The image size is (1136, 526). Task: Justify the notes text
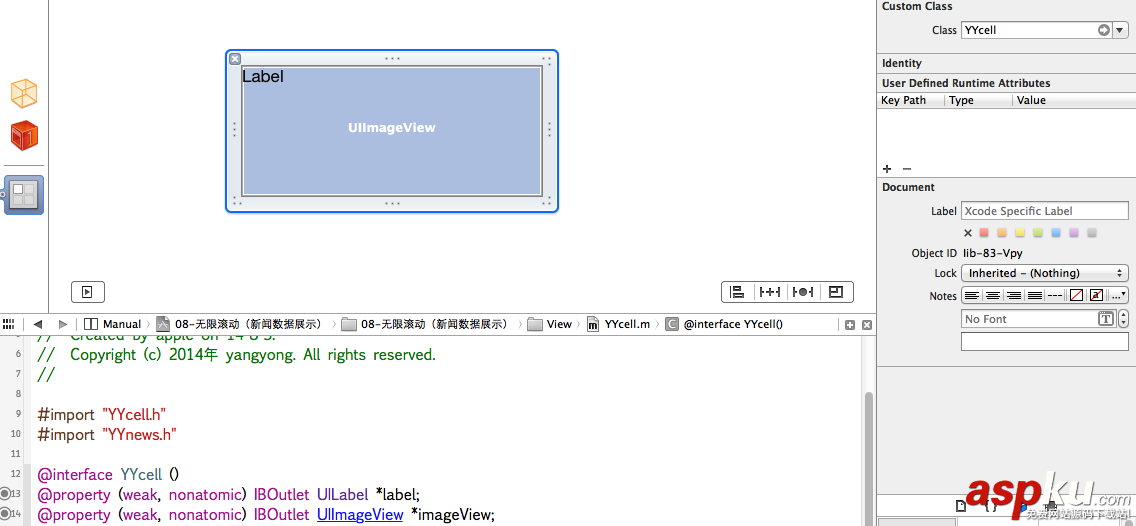1034,295
